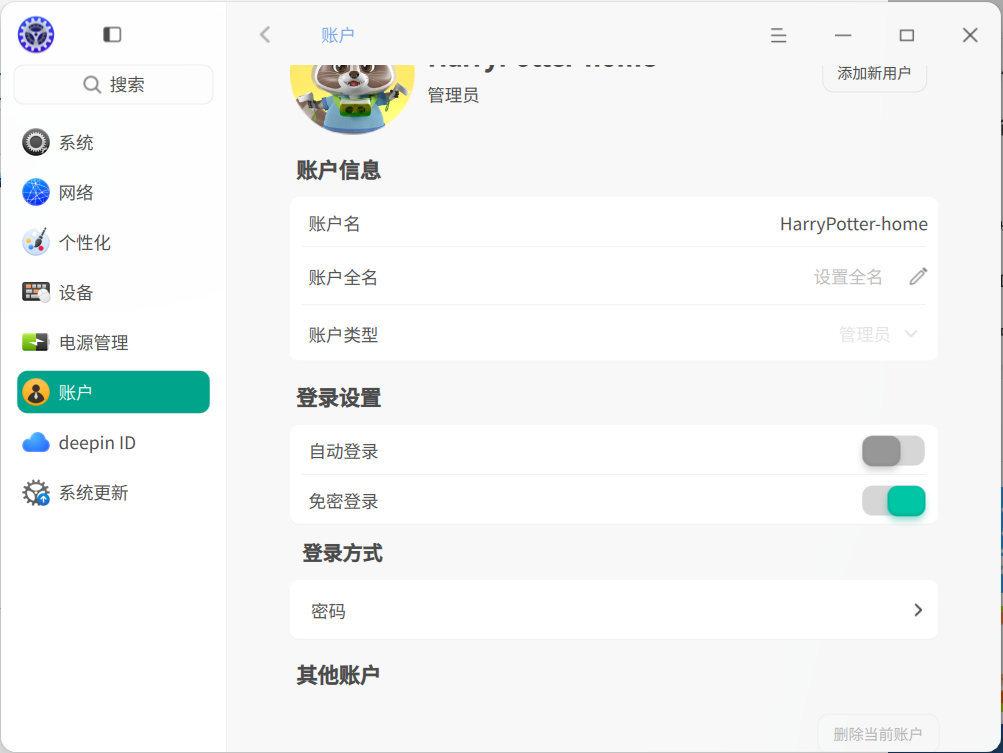Open the deepin ID cloud icon entry
Screen dimensions: 1003x753
pos(36,443)
